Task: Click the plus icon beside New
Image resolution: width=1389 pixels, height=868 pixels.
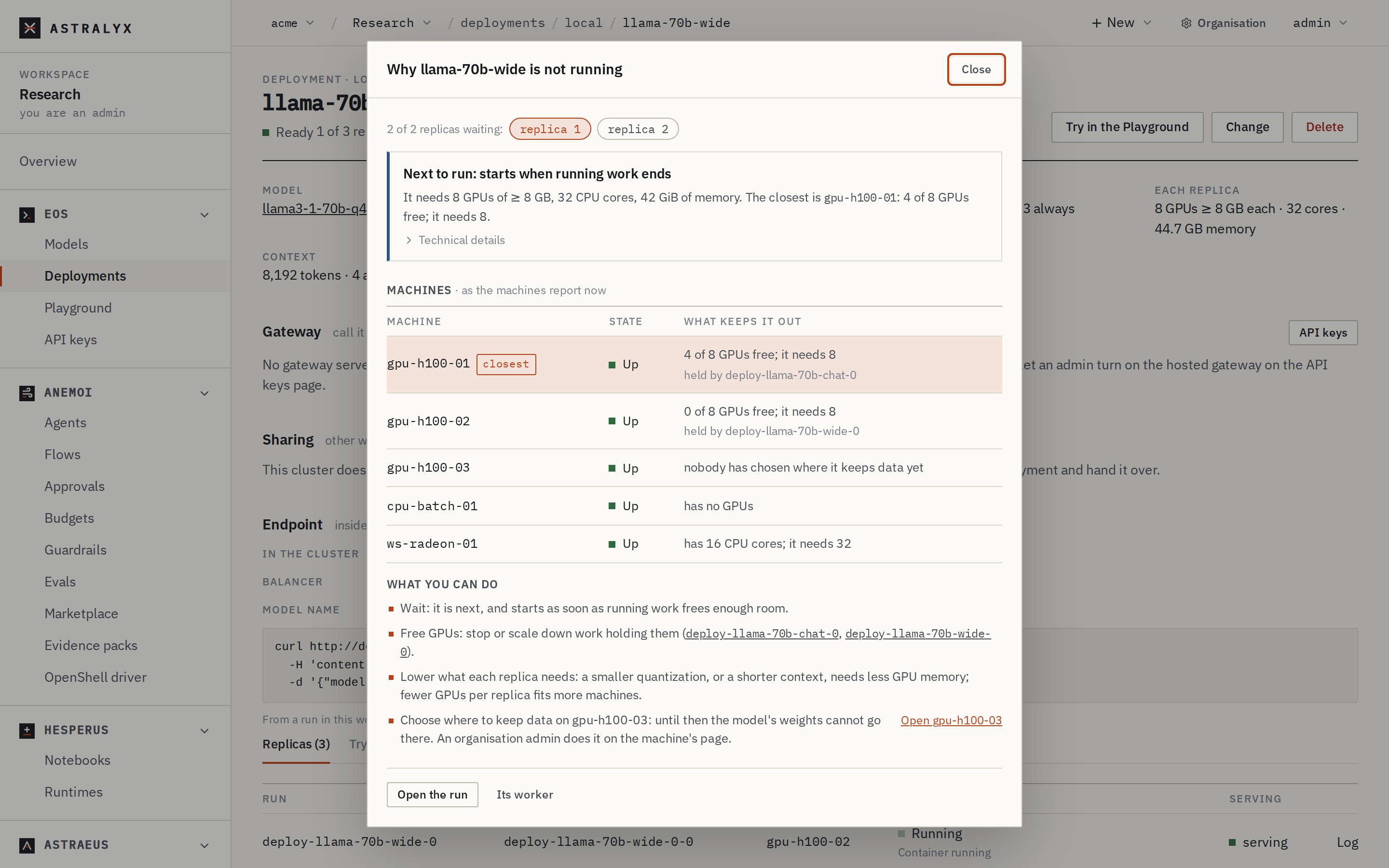Action: point(1096,23)
